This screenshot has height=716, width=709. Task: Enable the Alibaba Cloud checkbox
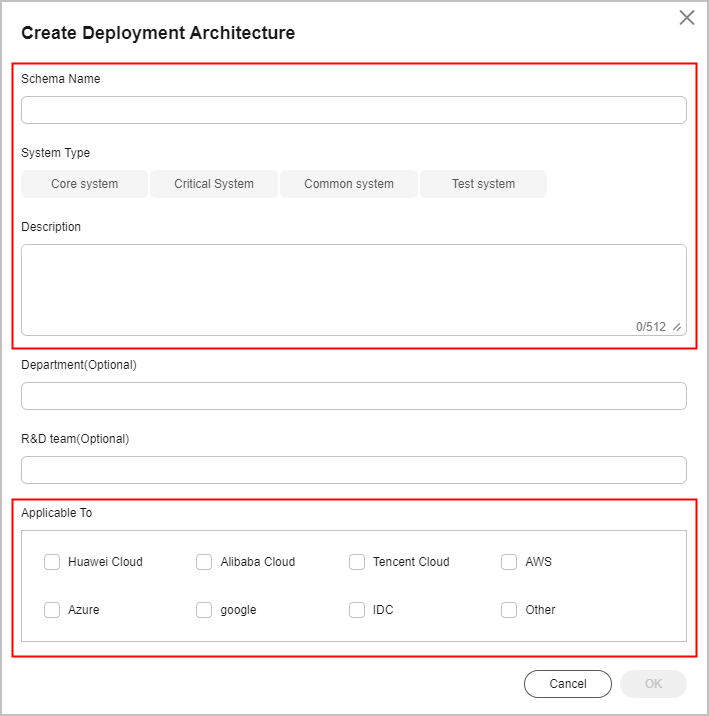(x=204, y=562)
